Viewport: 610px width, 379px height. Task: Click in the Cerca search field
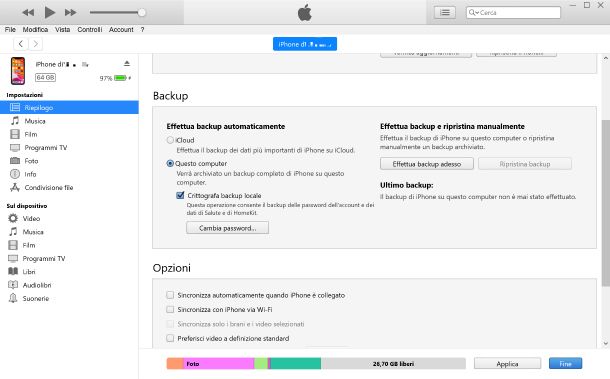click(x=514, y=12)
